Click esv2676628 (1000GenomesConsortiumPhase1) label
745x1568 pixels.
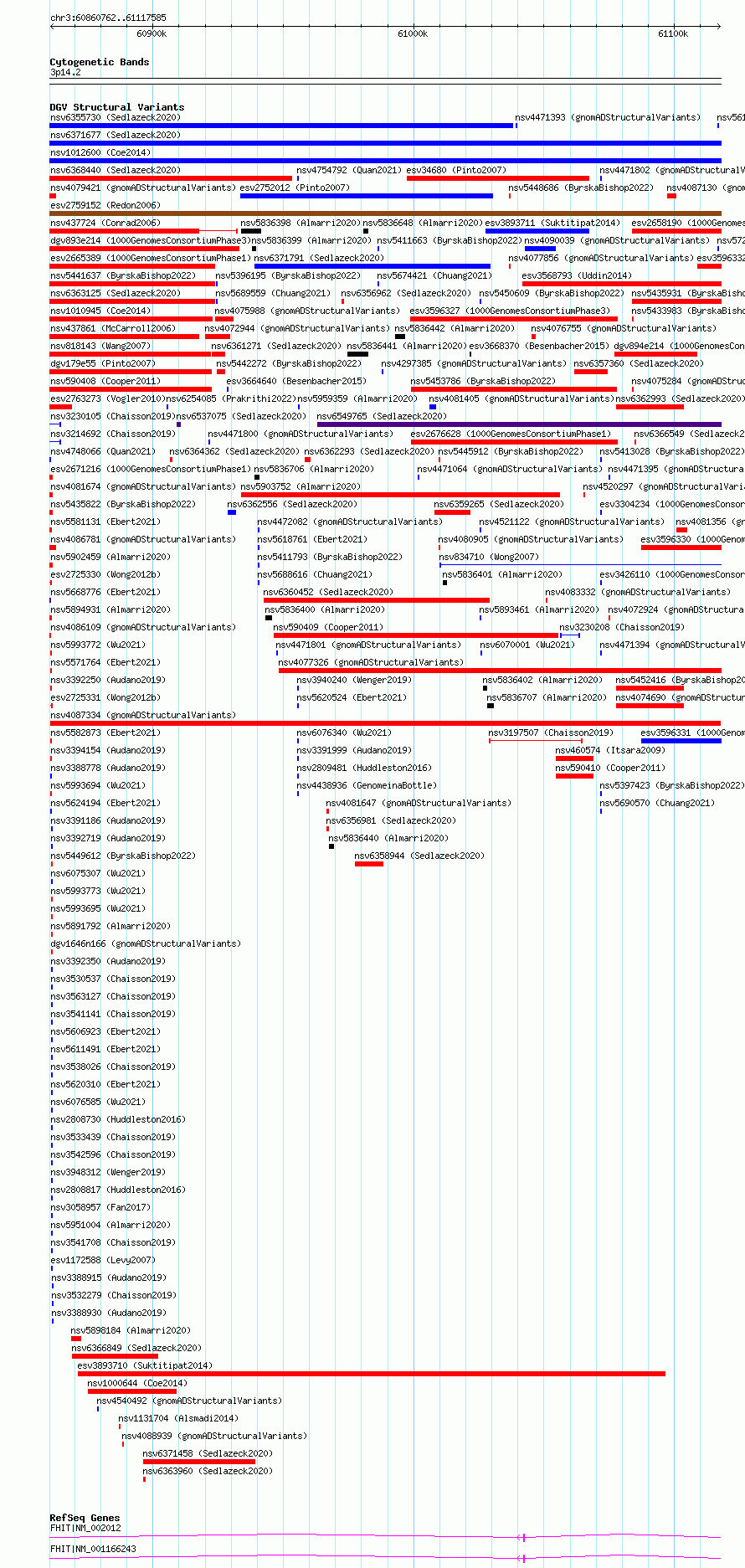coord(511,434)
